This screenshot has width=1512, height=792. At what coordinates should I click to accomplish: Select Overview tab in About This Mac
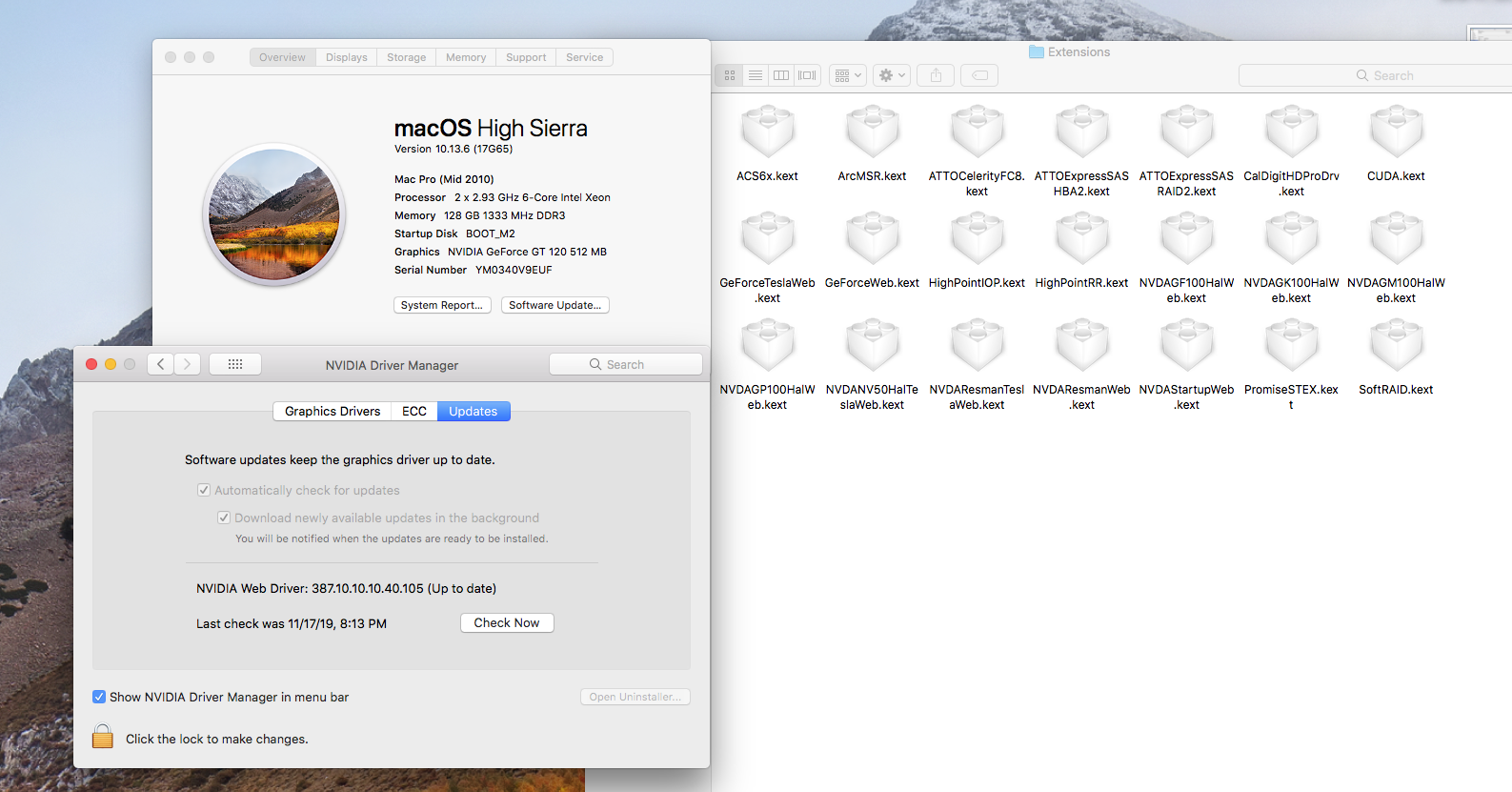[x=283, y=57]
